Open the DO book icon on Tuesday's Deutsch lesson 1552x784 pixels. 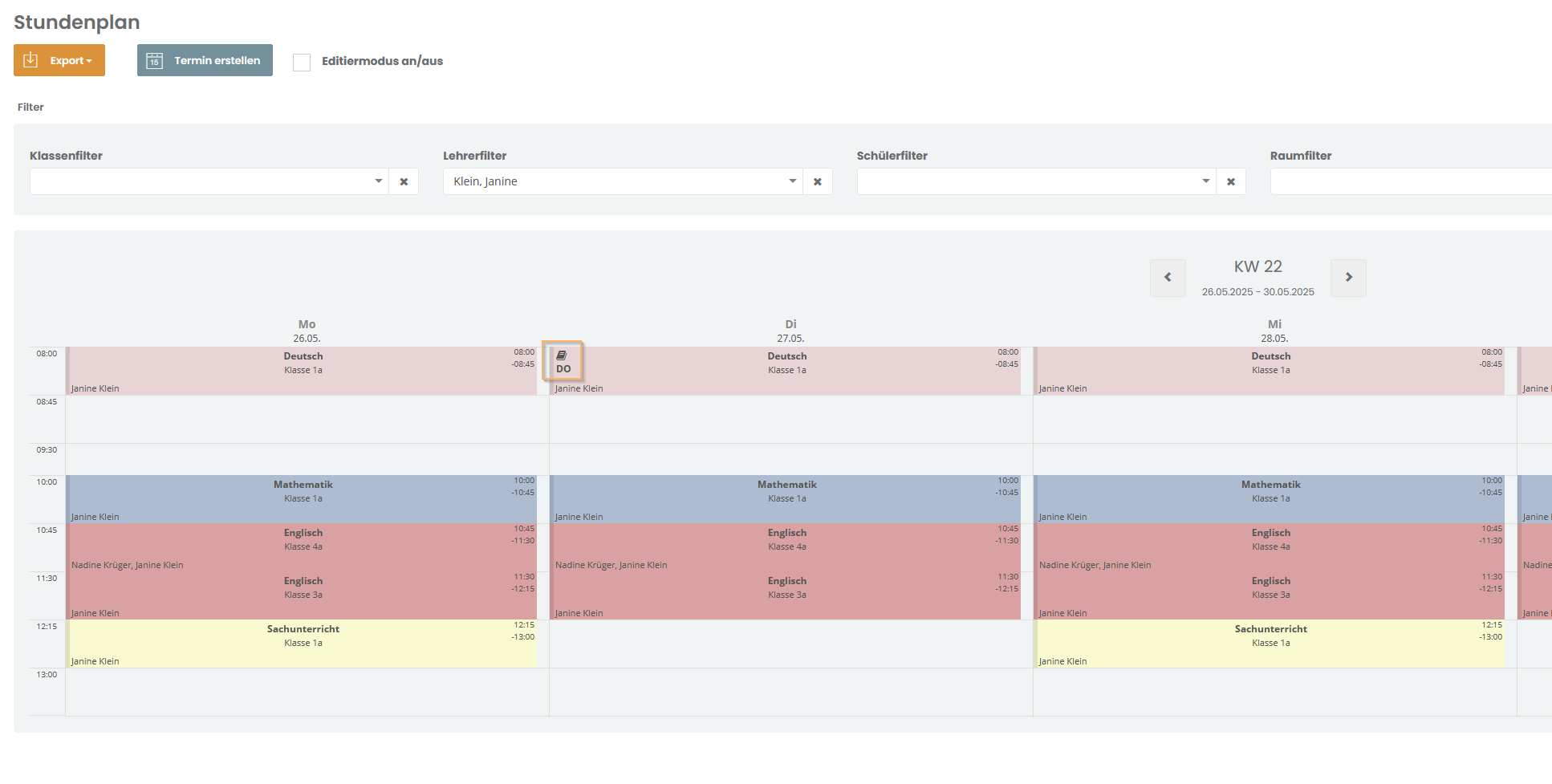pos(563,361)
